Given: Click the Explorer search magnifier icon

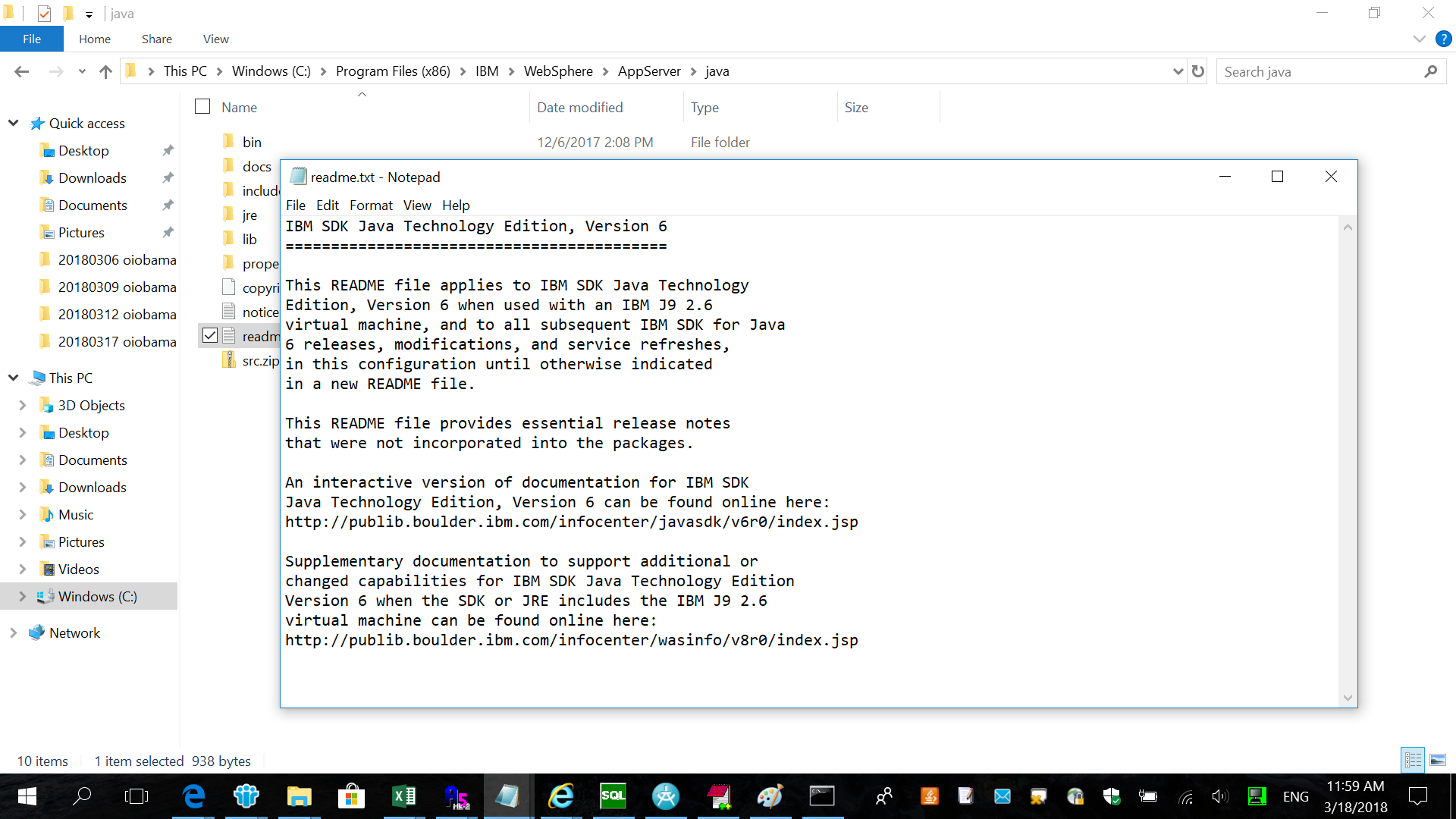Looking at the screenshot, I should click(1430, 71).
